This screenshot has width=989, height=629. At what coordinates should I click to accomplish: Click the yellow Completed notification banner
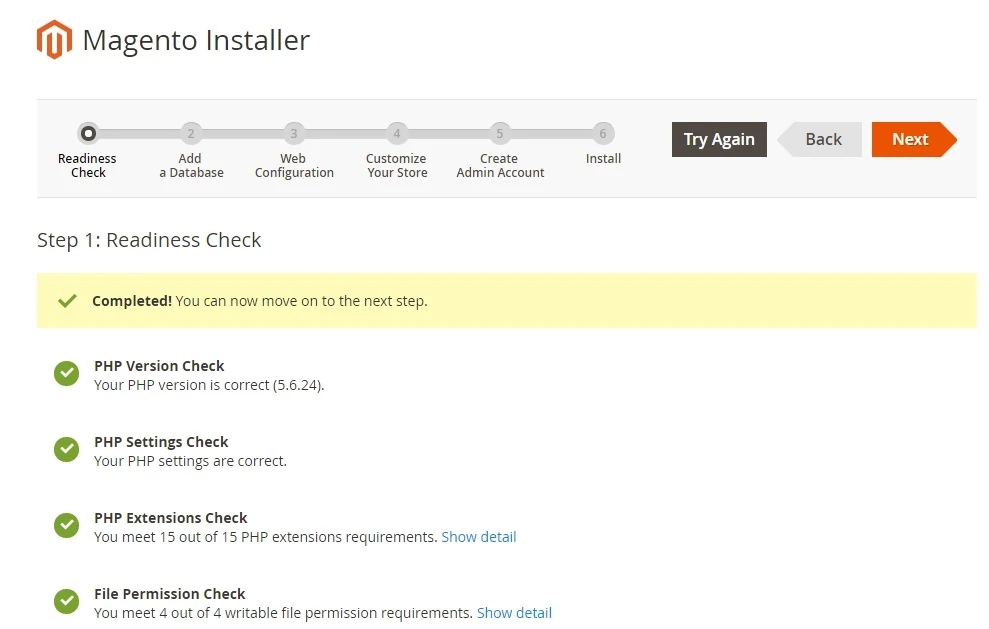pos(507,299)
